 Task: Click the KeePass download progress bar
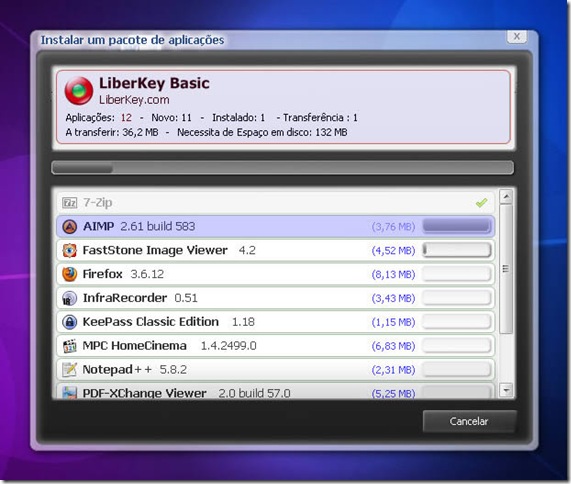tap(457, 322)
